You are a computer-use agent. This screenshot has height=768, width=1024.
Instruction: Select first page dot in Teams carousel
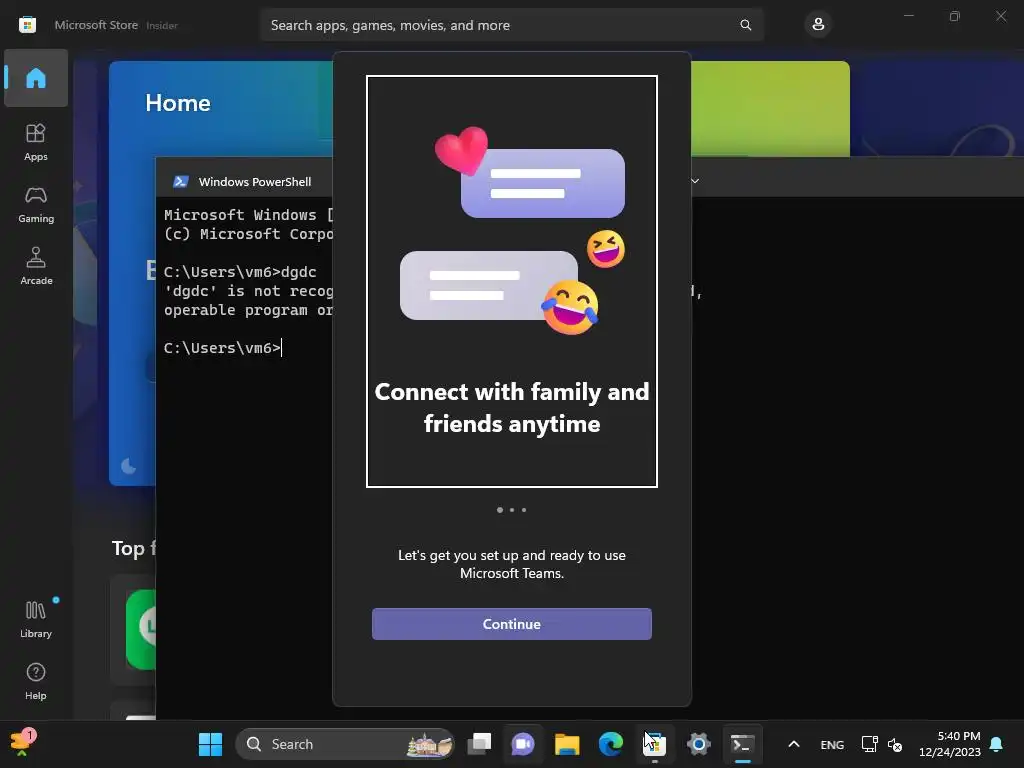coord(500,510)
